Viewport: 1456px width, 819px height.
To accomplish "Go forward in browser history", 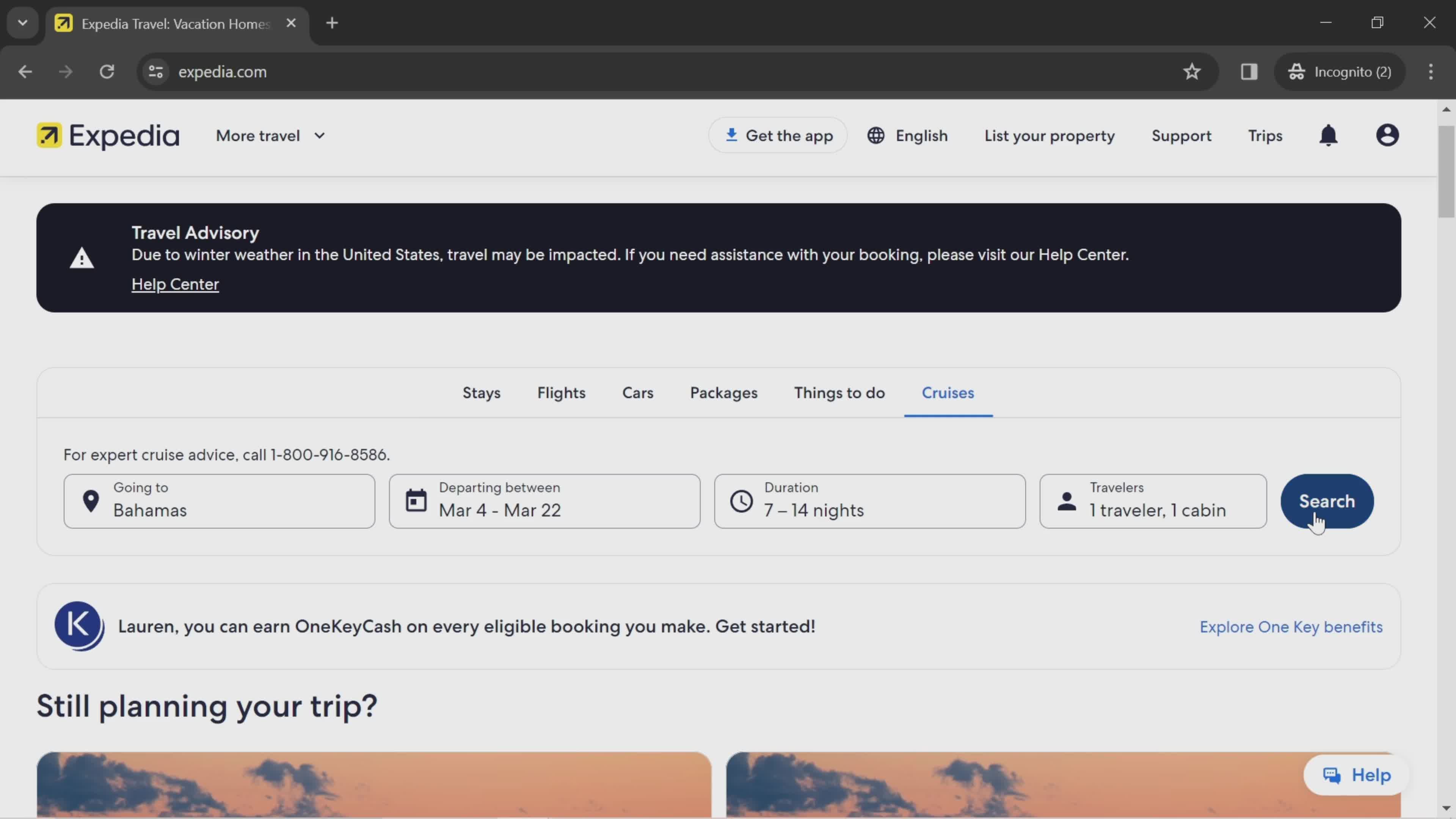I will pyautogui.click(x=66, y=72).
